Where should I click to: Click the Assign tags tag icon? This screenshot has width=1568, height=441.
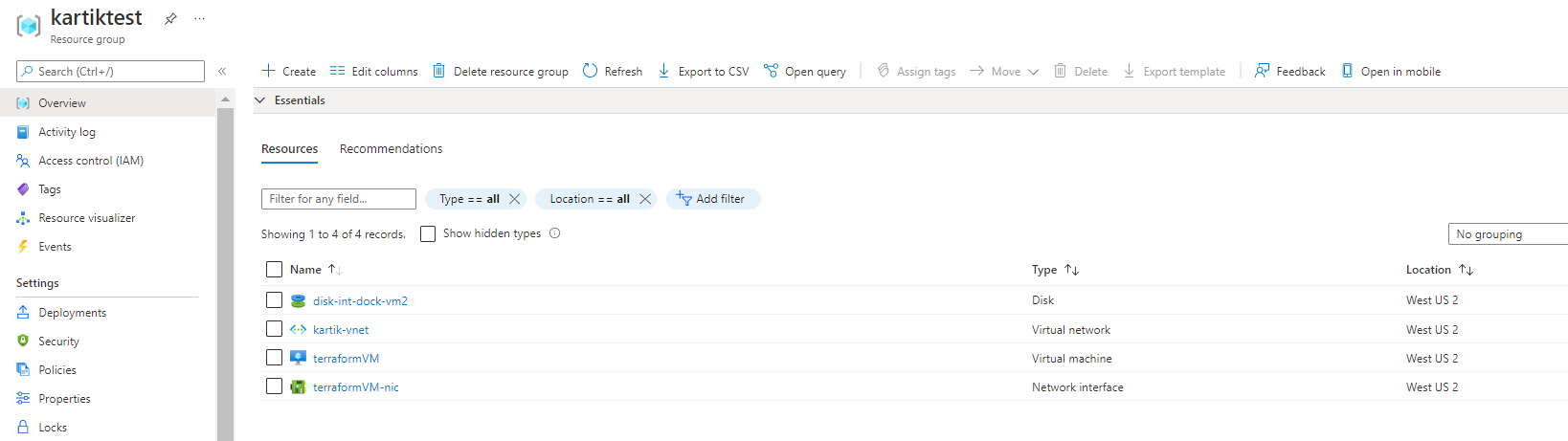(x=884, y=71)
